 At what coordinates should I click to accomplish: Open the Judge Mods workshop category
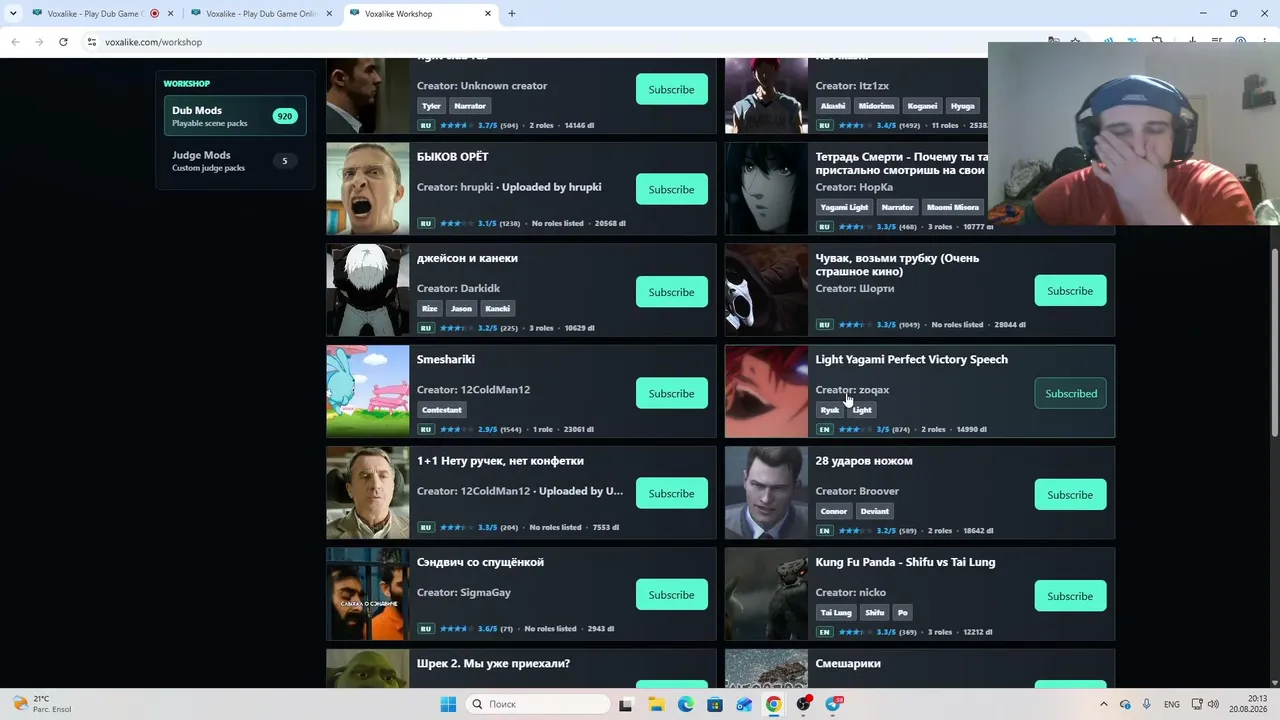(235, 161)
